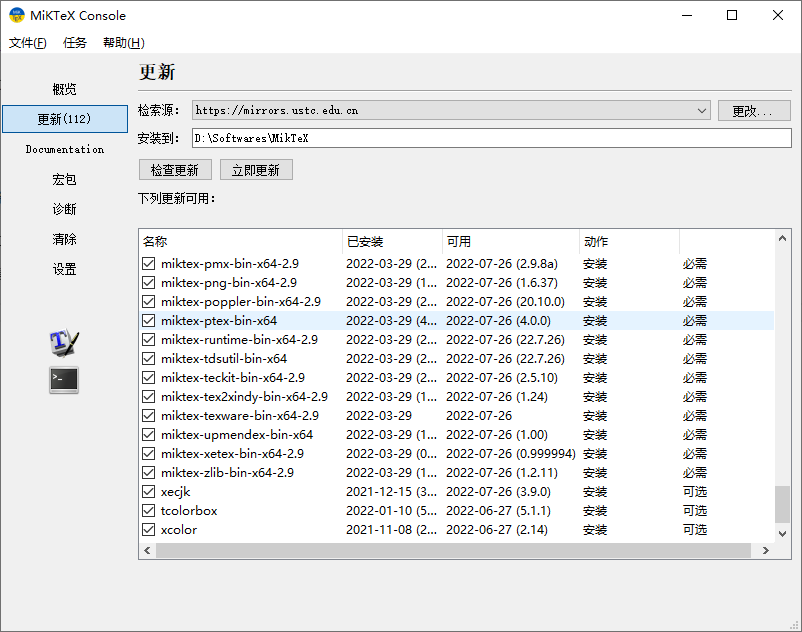Image resolution: width=802 pixels, height=632 pixels.
Task: Uncheck miktex-xetex-bin-x64-2.9 checkbox
Action: (x=148, y=454)
